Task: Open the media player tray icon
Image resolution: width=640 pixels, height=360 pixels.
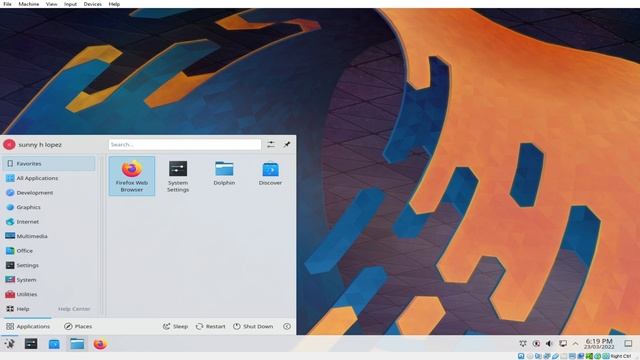Action: tap(536, 344)
